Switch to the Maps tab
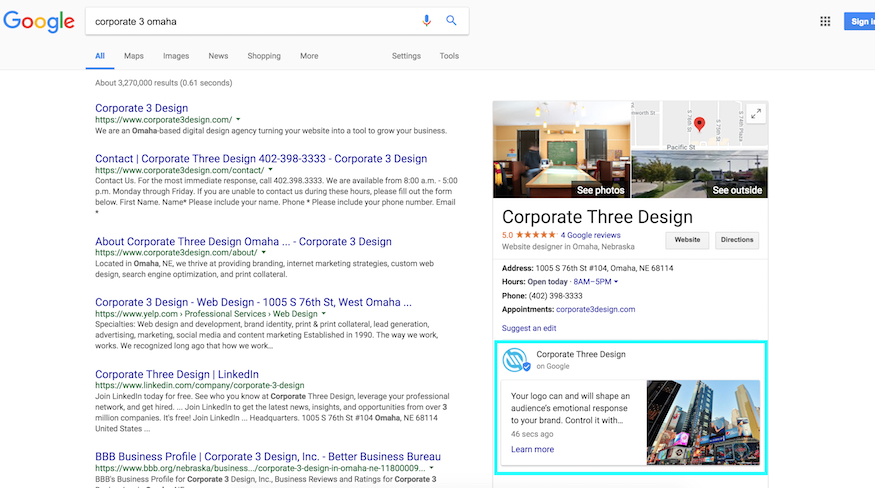 [x=134, y=56]
